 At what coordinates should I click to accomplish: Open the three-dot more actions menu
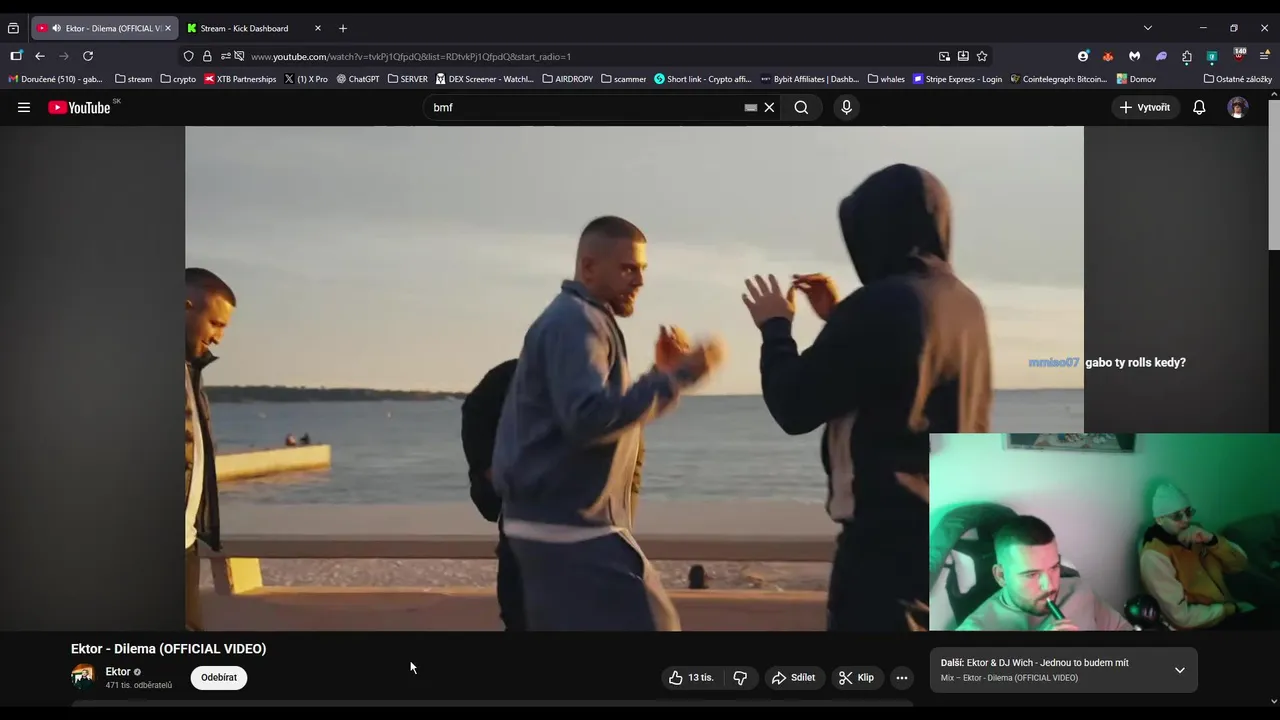(x=901, y=678)
